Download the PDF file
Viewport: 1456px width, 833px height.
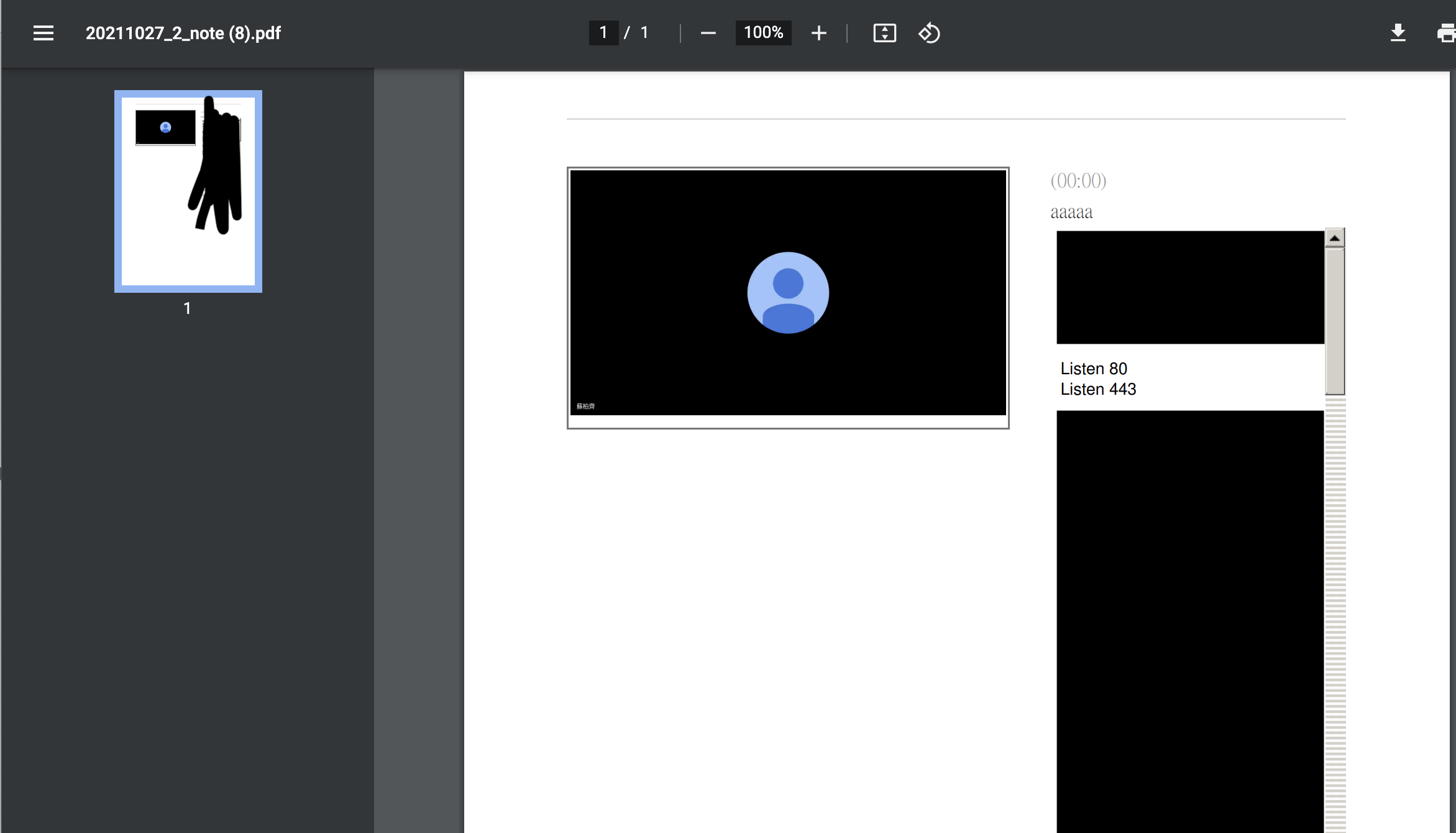click(1398, 33)
